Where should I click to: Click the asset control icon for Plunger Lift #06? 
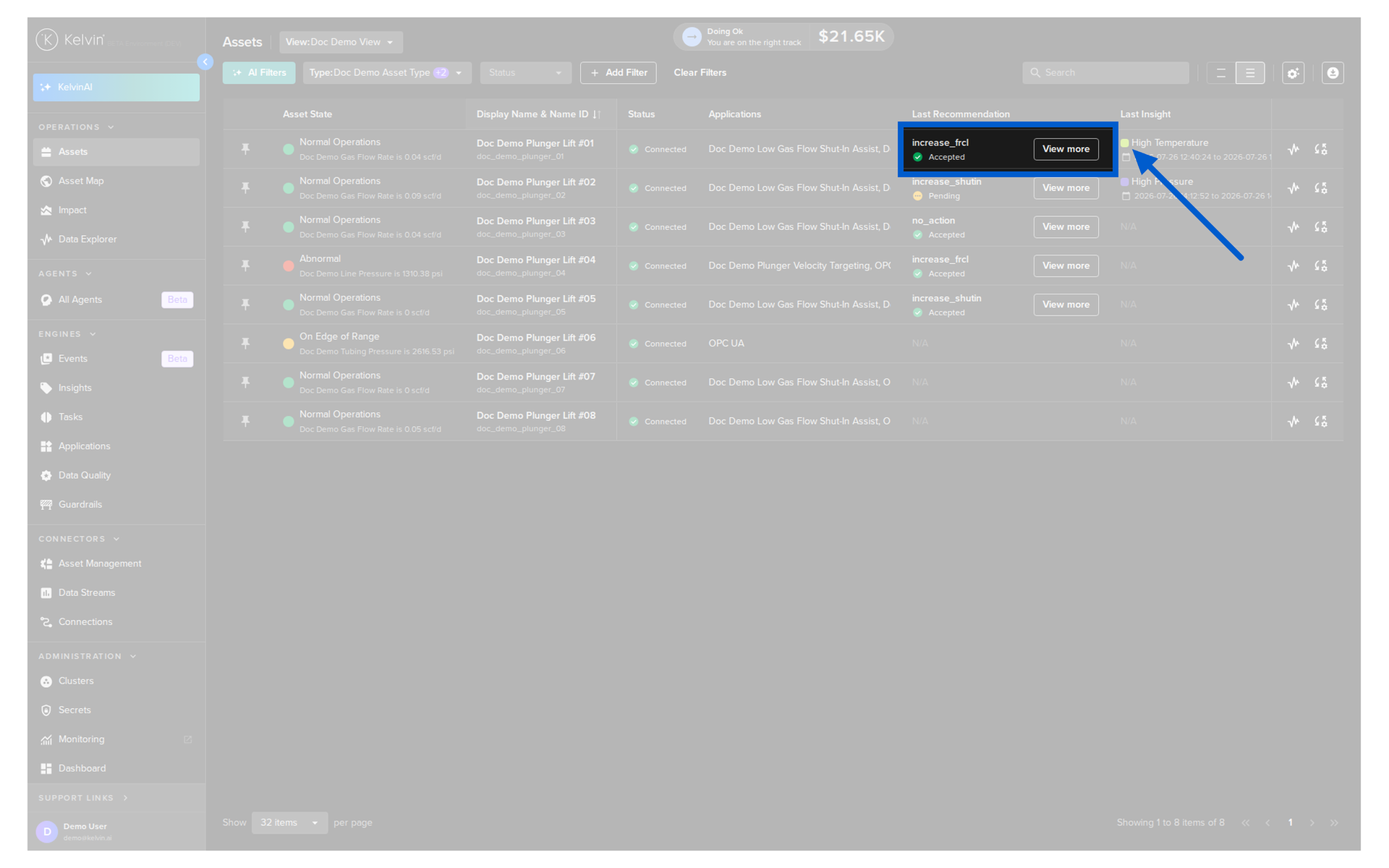1321,344
